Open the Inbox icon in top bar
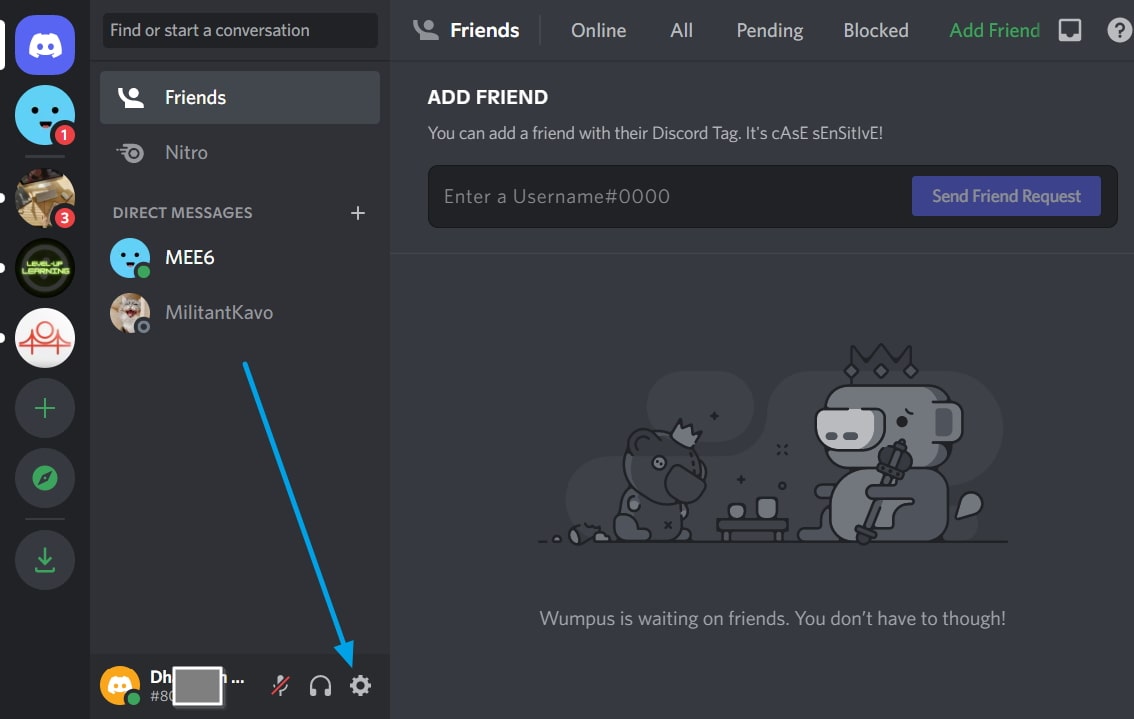1134x719 pixels. [1070, 30]
